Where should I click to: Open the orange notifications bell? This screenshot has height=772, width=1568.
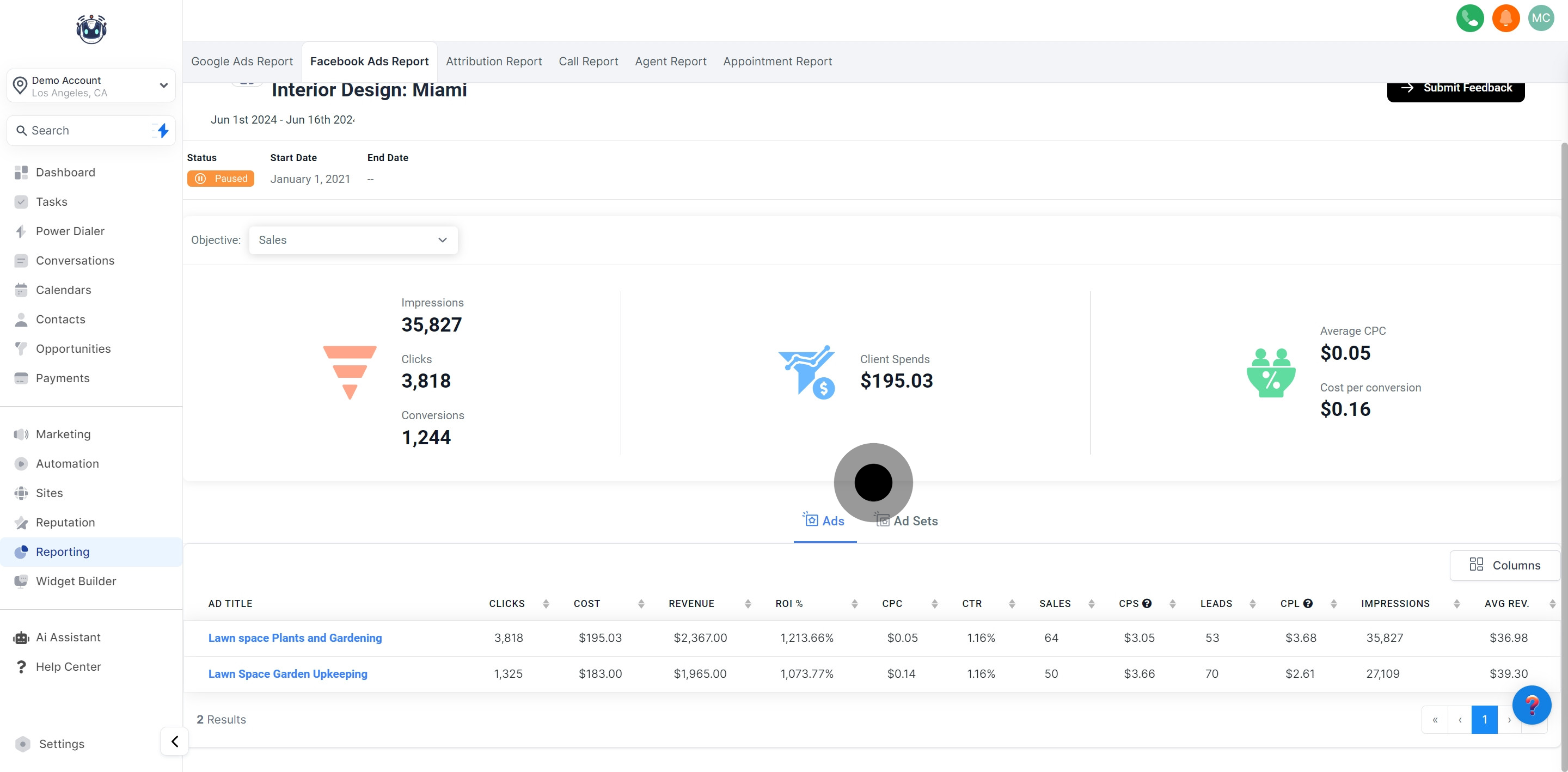[x=1505, y=19]
